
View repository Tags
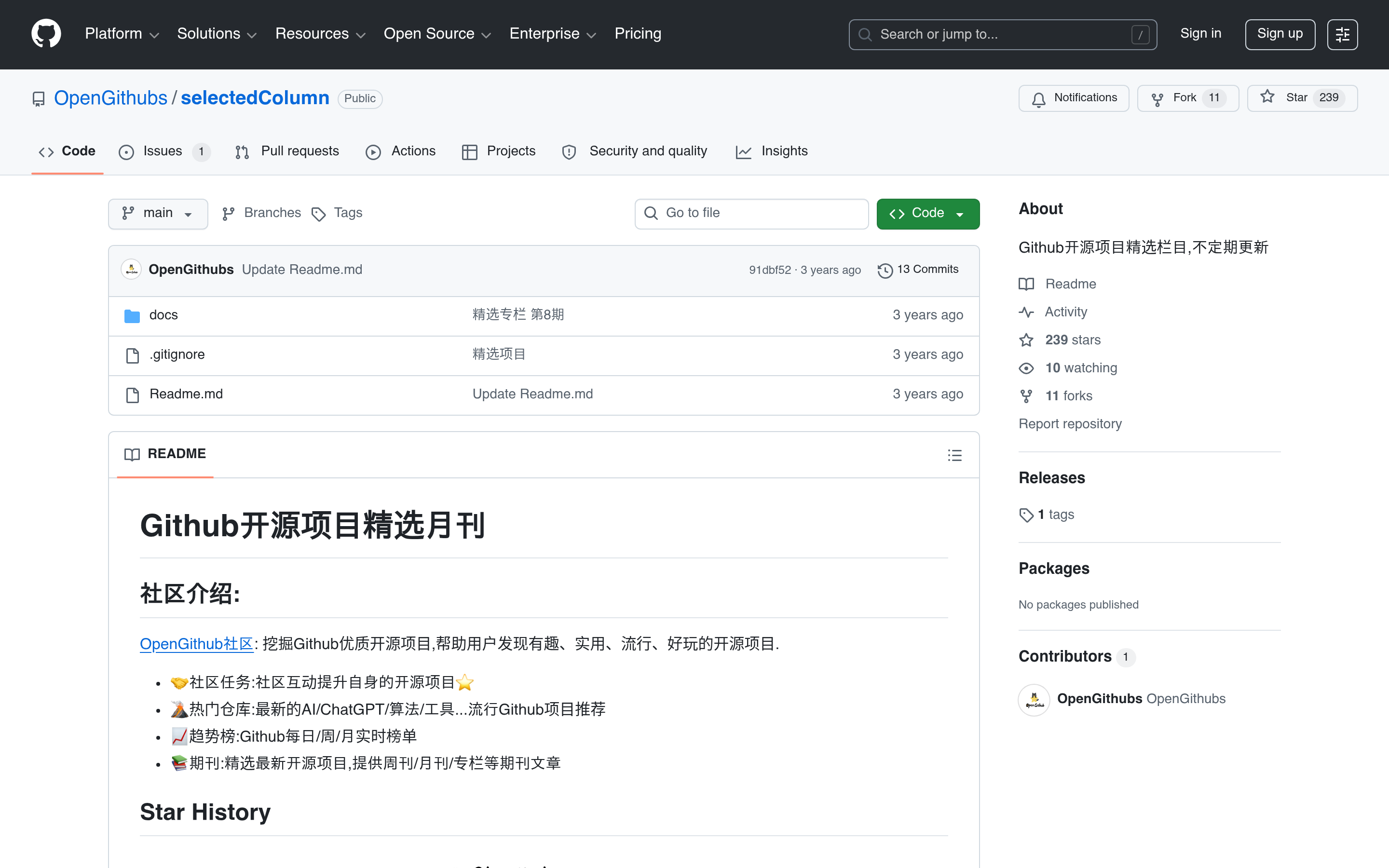(337, 214)
